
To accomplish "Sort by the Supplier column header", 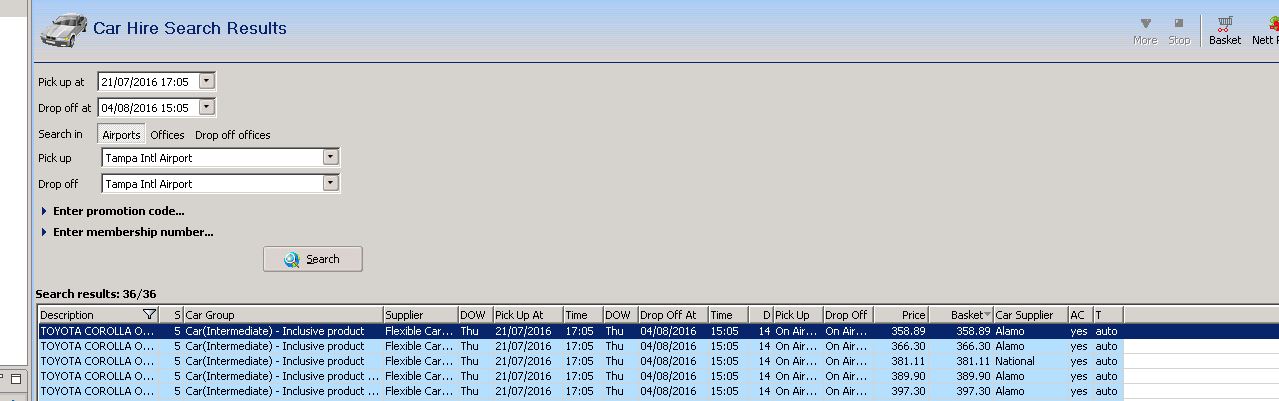I will pyautogui.click(x=420, y=315).
